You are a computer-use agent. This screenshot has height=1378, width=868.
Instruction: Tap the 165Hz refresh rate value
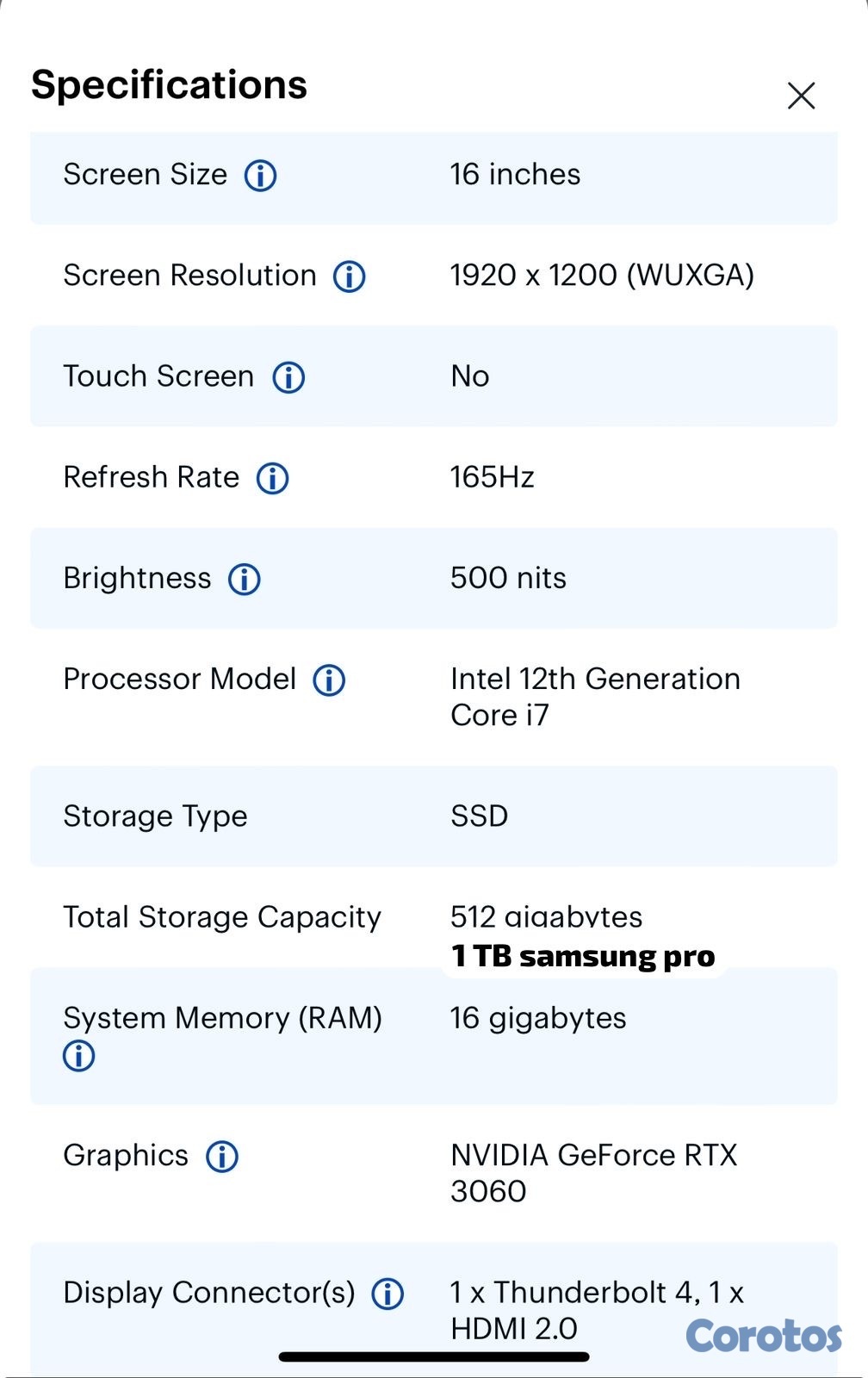pos(493,478)
